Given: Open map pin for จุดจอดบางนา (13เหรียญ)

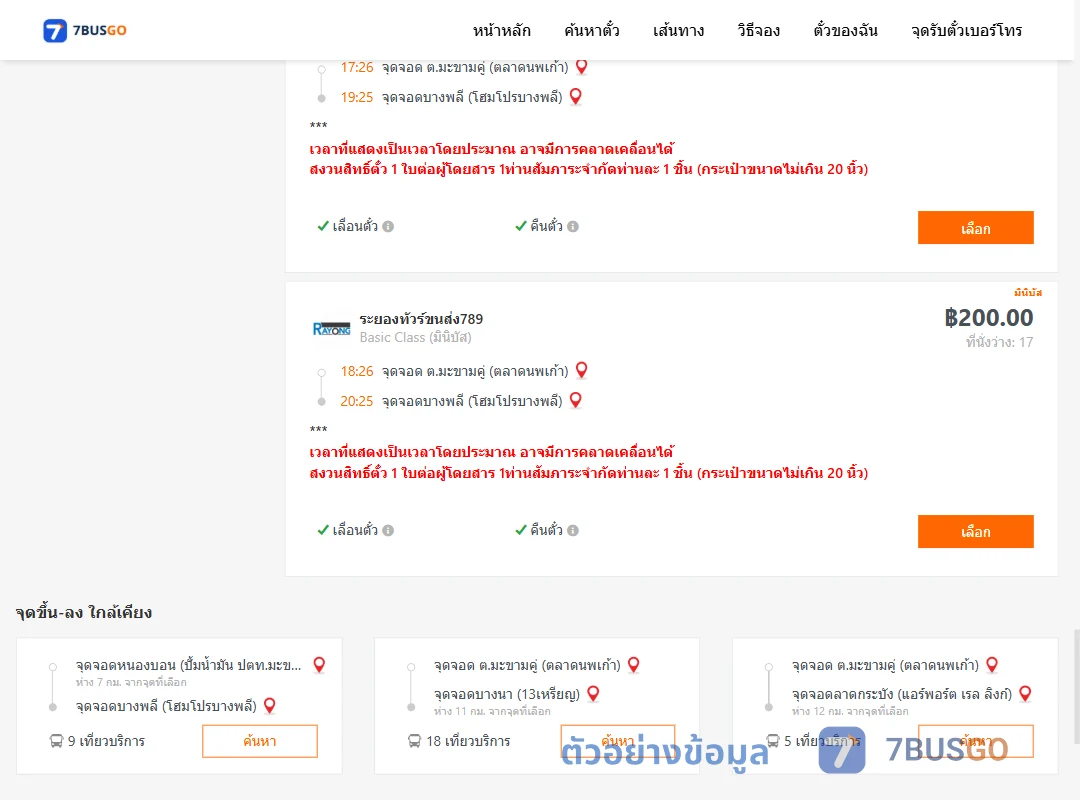Looking at the screenshot, I should click(593, 694).
